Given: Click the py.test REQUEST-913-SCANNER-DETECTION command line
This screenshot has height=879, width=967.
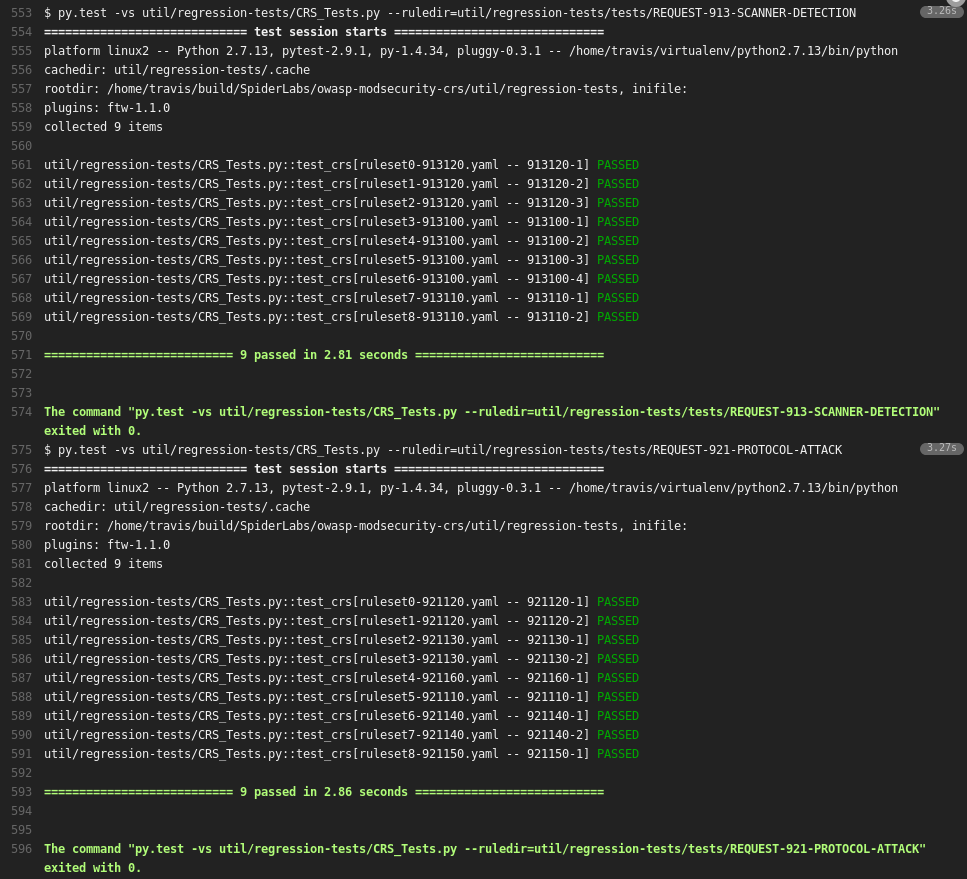Looking at the screenshot, I should click(x=450, y=13).
